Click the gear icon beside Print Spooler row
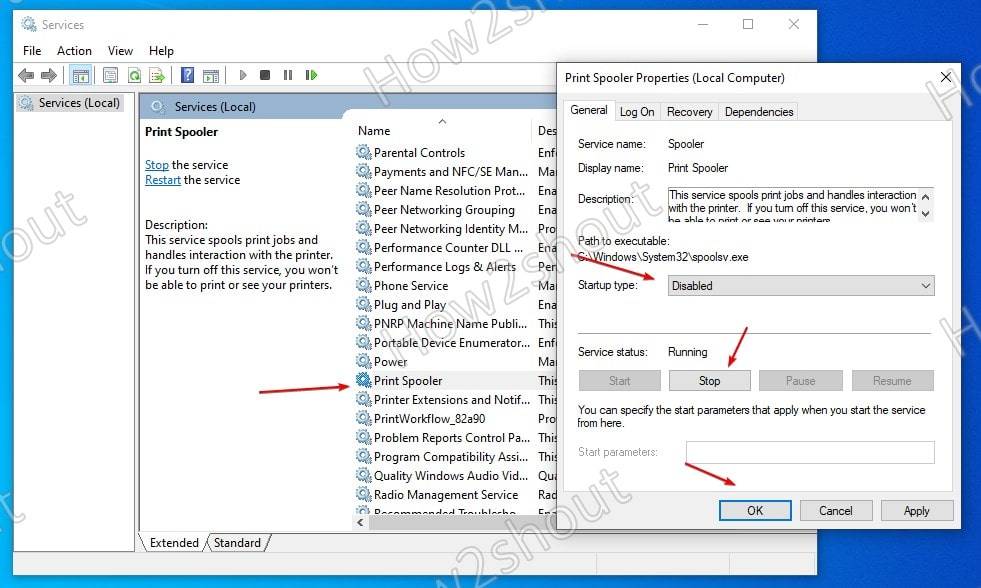 pyautogui.click(x=363, y=380)
